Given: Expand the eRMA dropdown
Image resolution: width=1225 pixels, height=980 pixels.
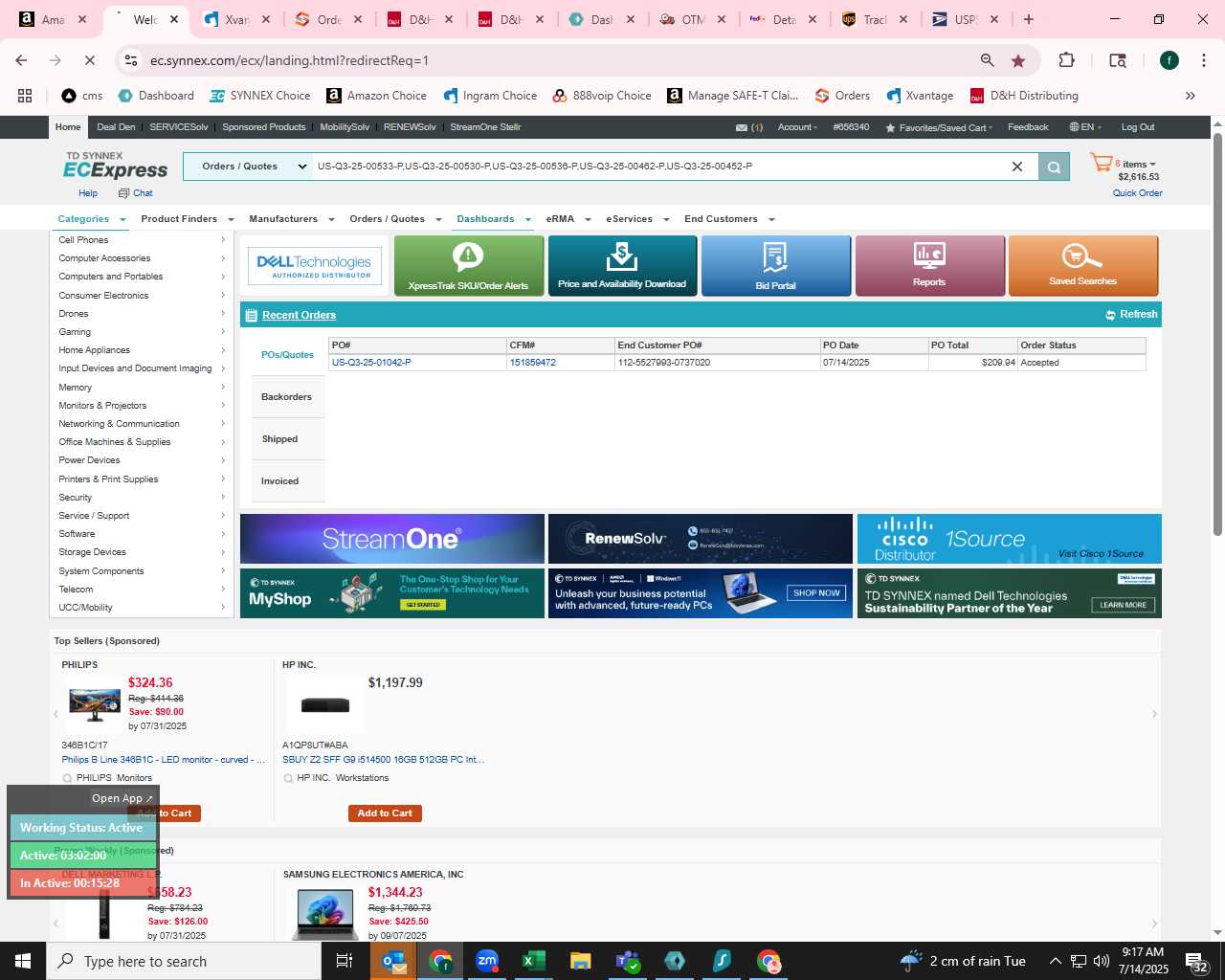Looking at the screenshot, I should [x=568, y=219].
